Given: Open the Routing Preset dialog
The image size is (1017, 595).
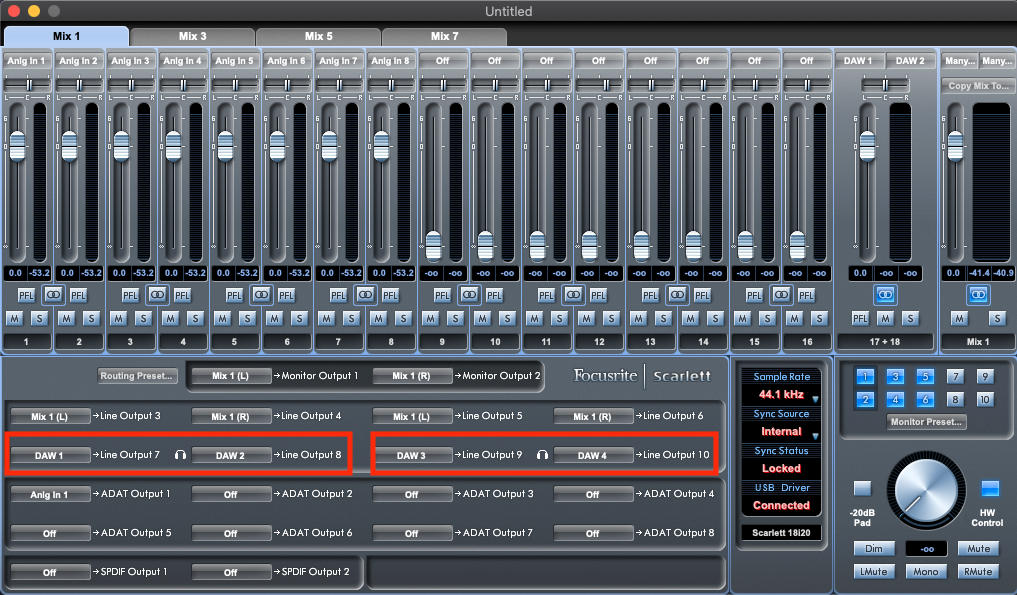Looking at the screenshot, I should (x=138, y=377).
